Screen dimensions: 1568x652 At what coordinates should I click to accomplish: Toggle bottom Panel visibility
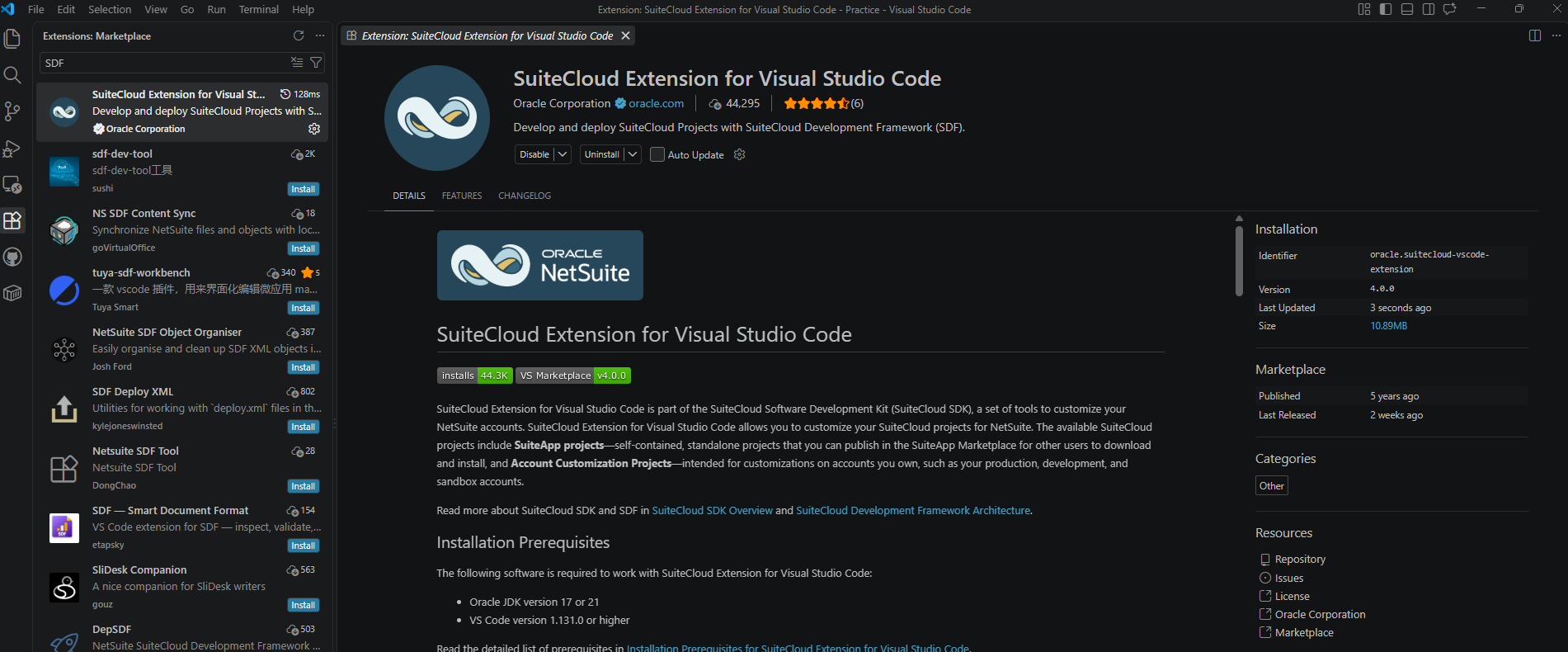pyautogui.click(x=1407, y=9)
